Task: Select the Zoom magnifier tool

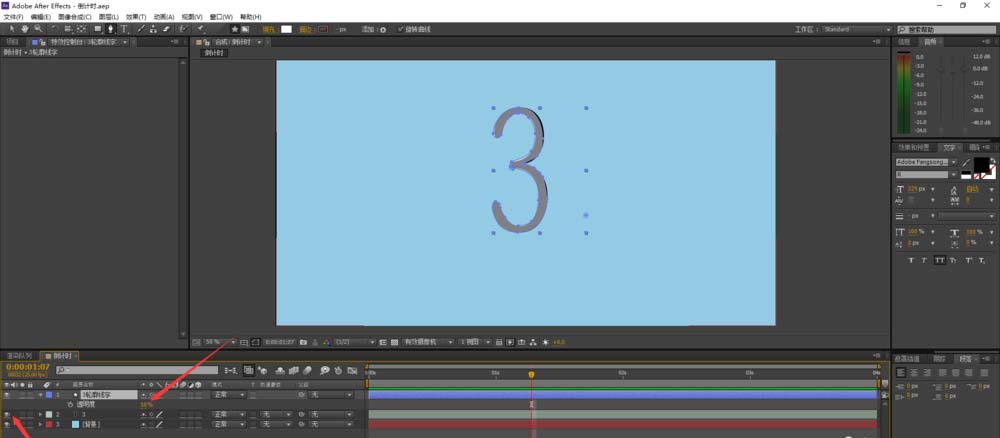Action: pos(38,29)
